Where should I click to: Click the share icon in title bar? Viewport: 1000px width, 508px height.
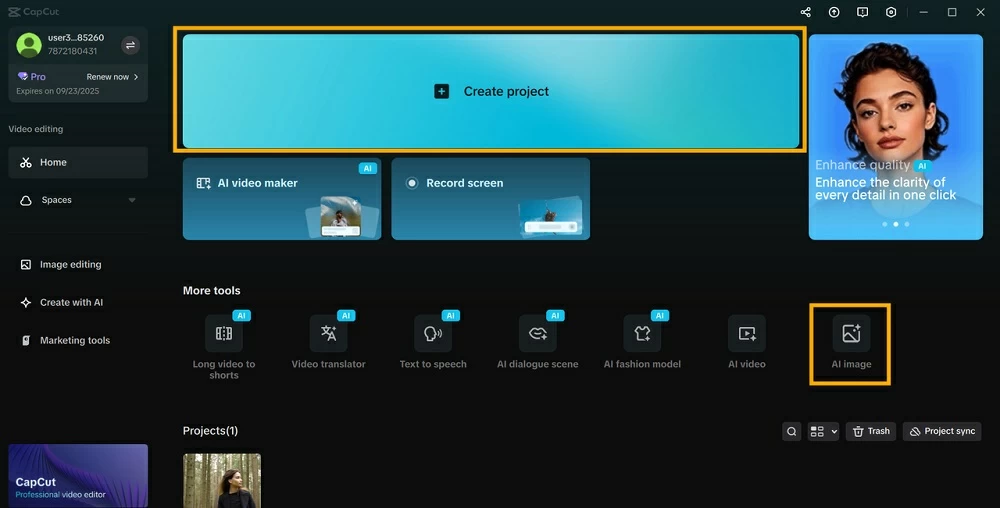click(x=806, y=12)
